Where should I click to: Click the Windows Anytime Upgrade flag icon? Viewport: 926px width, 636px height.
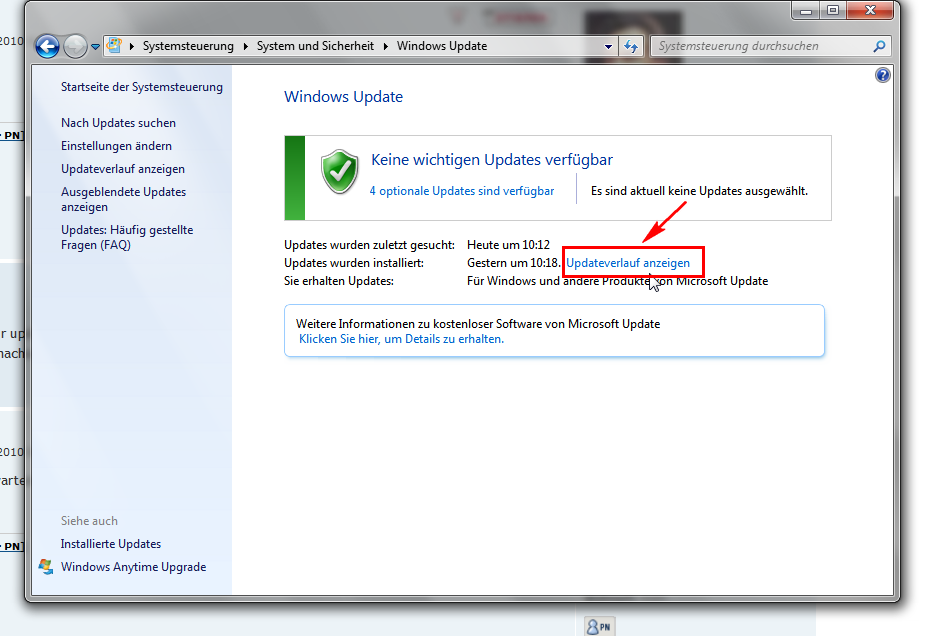[x=46, y=567]
